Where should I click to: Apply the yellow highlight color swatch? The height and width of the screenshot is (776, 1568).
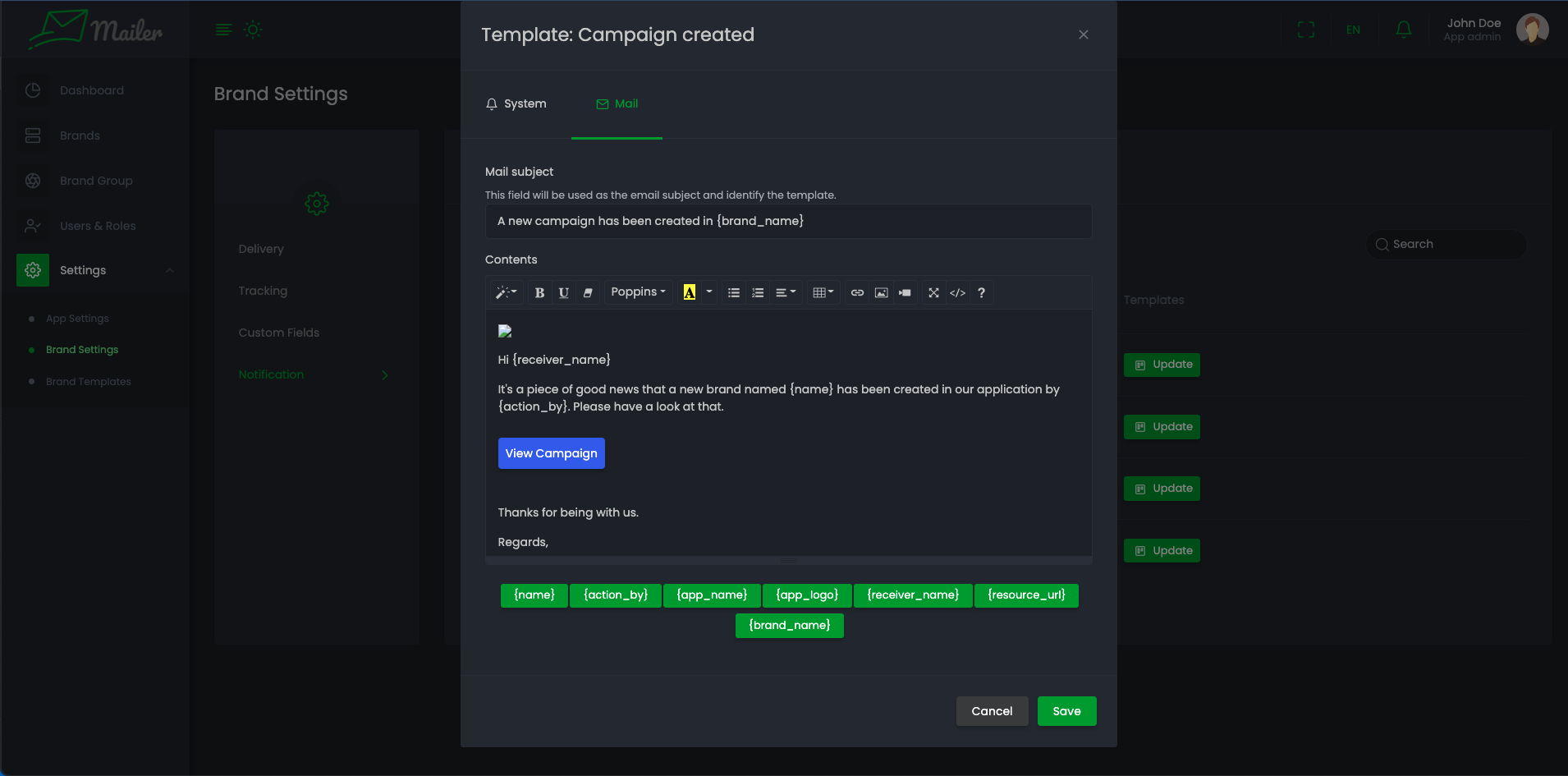[690, 292]
